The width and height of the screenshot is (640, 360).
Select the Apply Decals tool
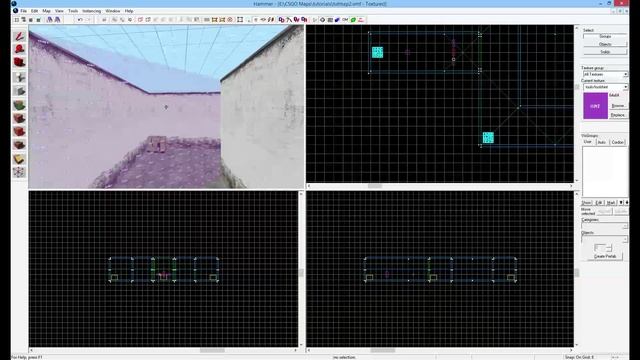(x=19, y=131)
